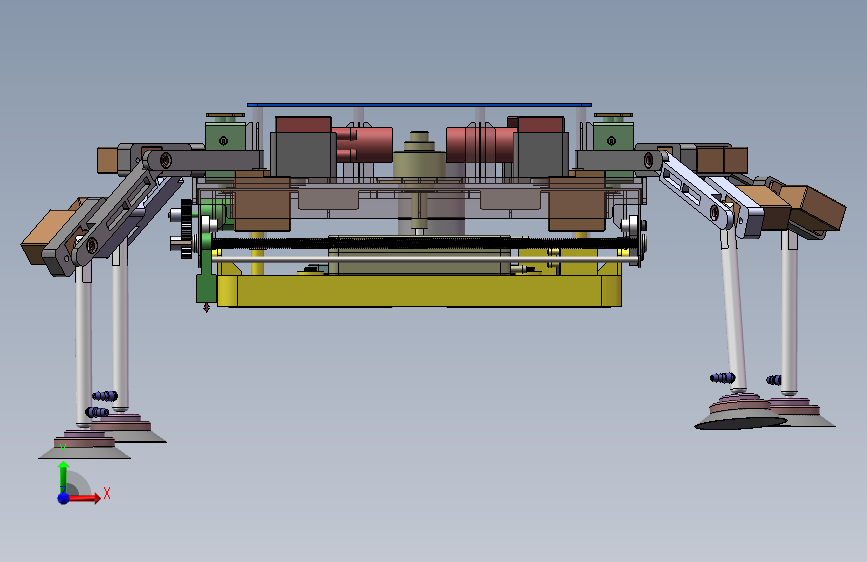The height and width of the screenshot is (562, 867).
Task: Select the black spur gear on the model
Action: click(186, 228)
